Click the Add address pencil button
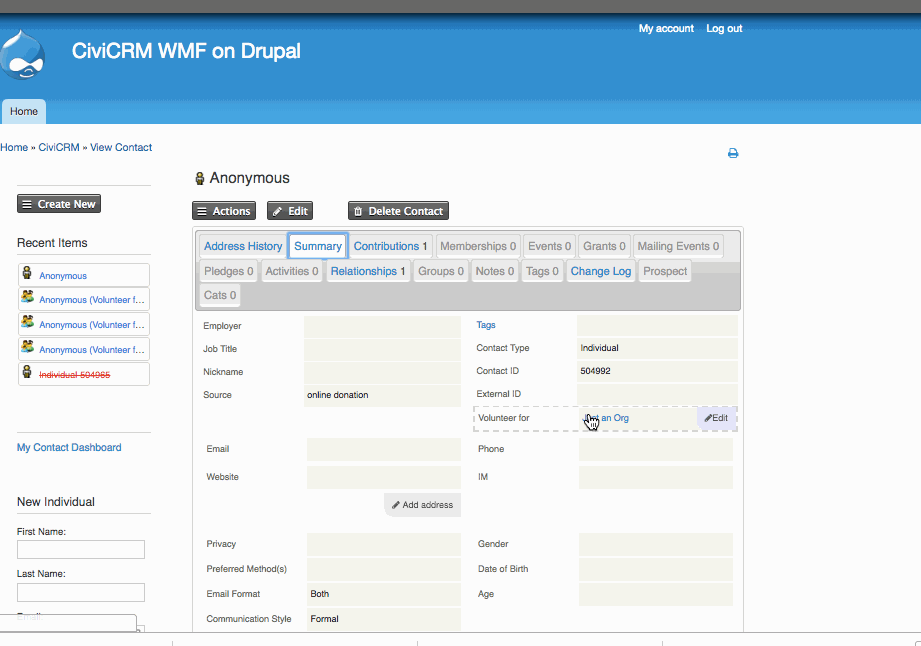The height and width of the screenshot is (646, 921). (x=422, y=505)
